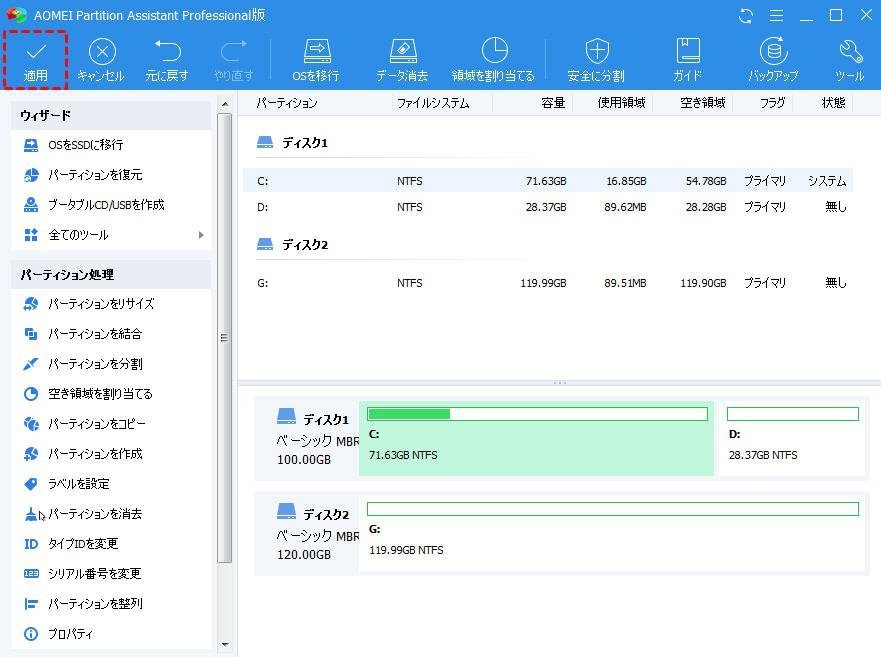Sort by ファイルシステム column header
Screen dimensions: 881x657
433,103
